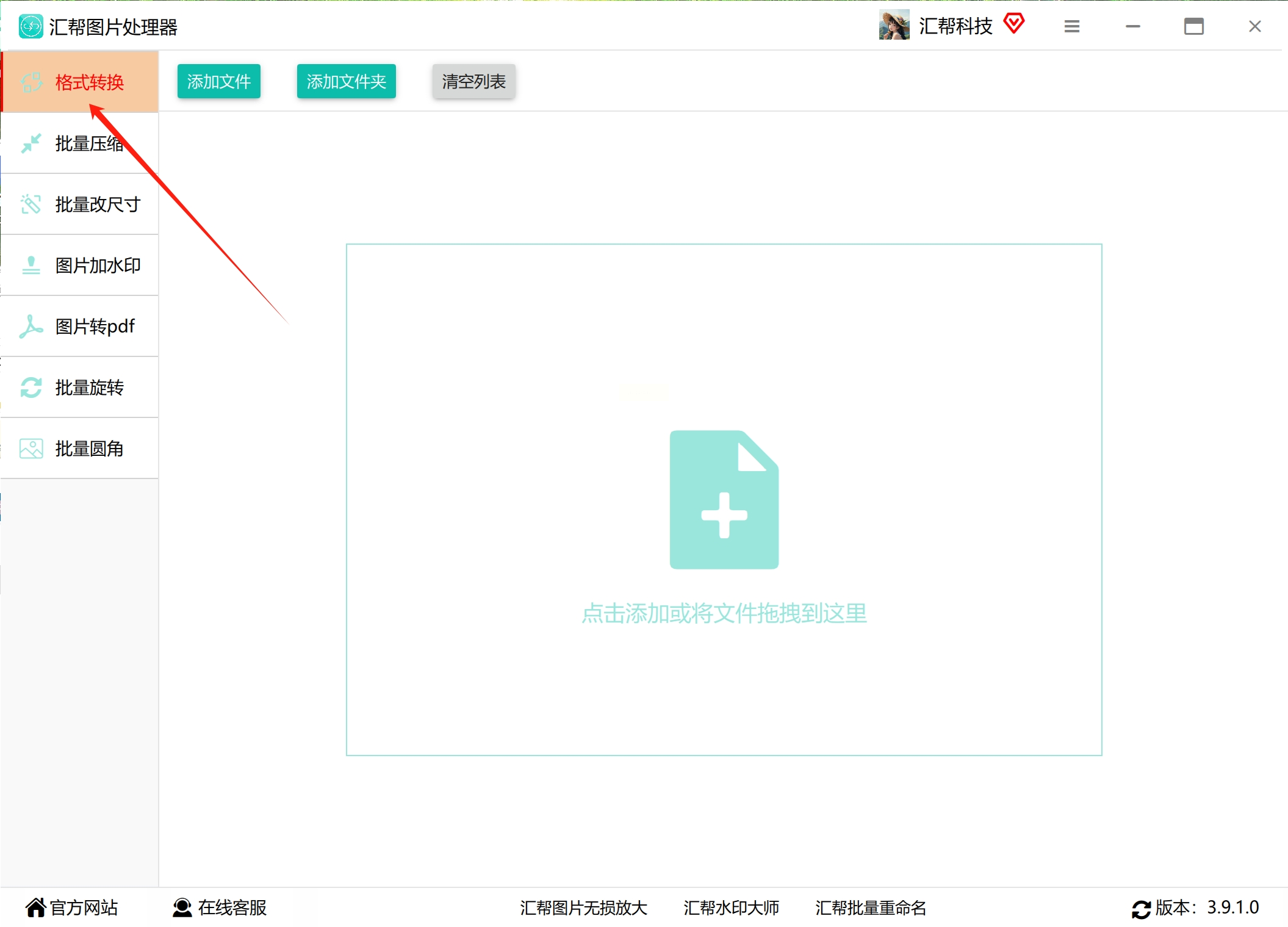
Task: Open 汇帮水印大师 product link
Action: (x=731, y=907)
